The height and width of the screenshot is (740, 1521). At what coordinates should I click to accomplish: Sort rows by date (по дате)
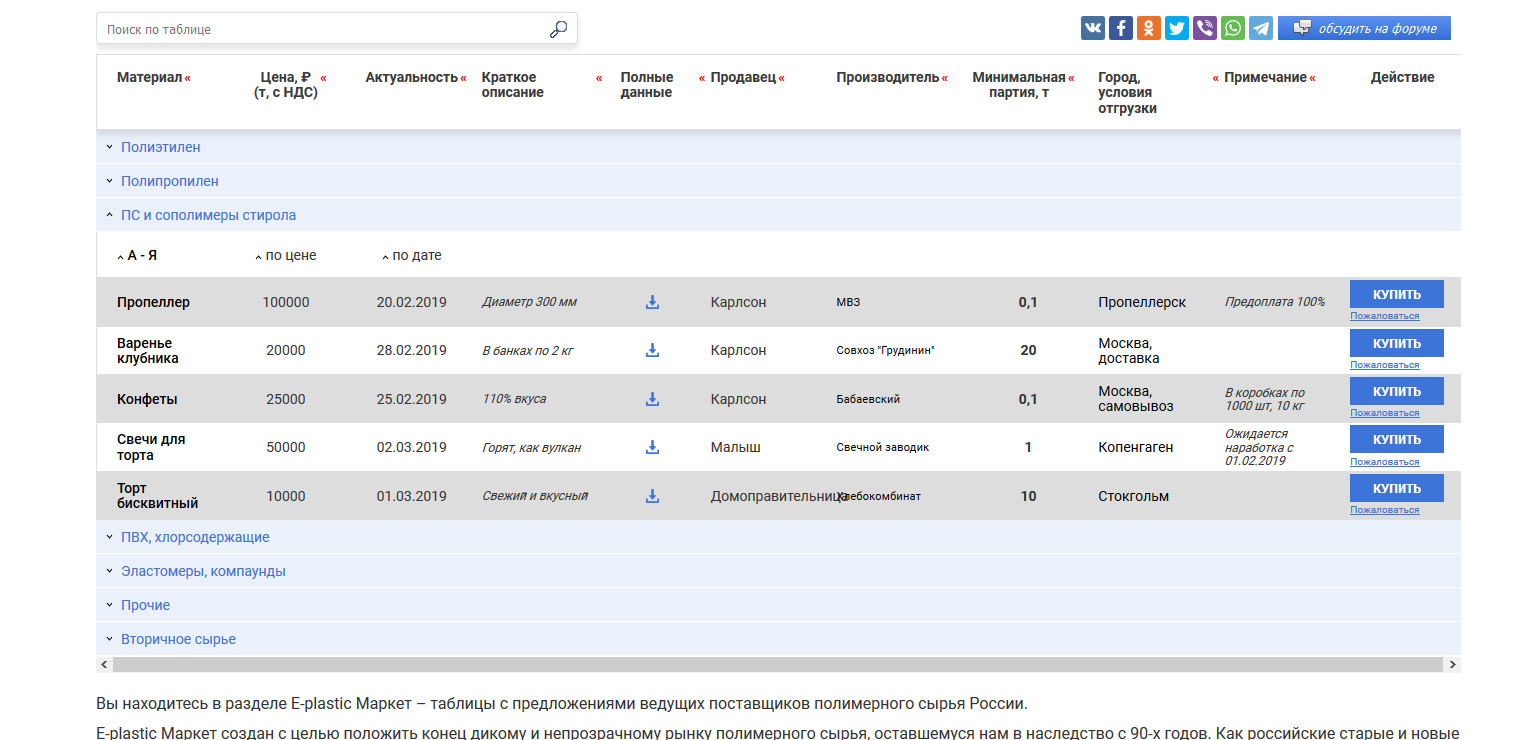(x=415, y=256)
